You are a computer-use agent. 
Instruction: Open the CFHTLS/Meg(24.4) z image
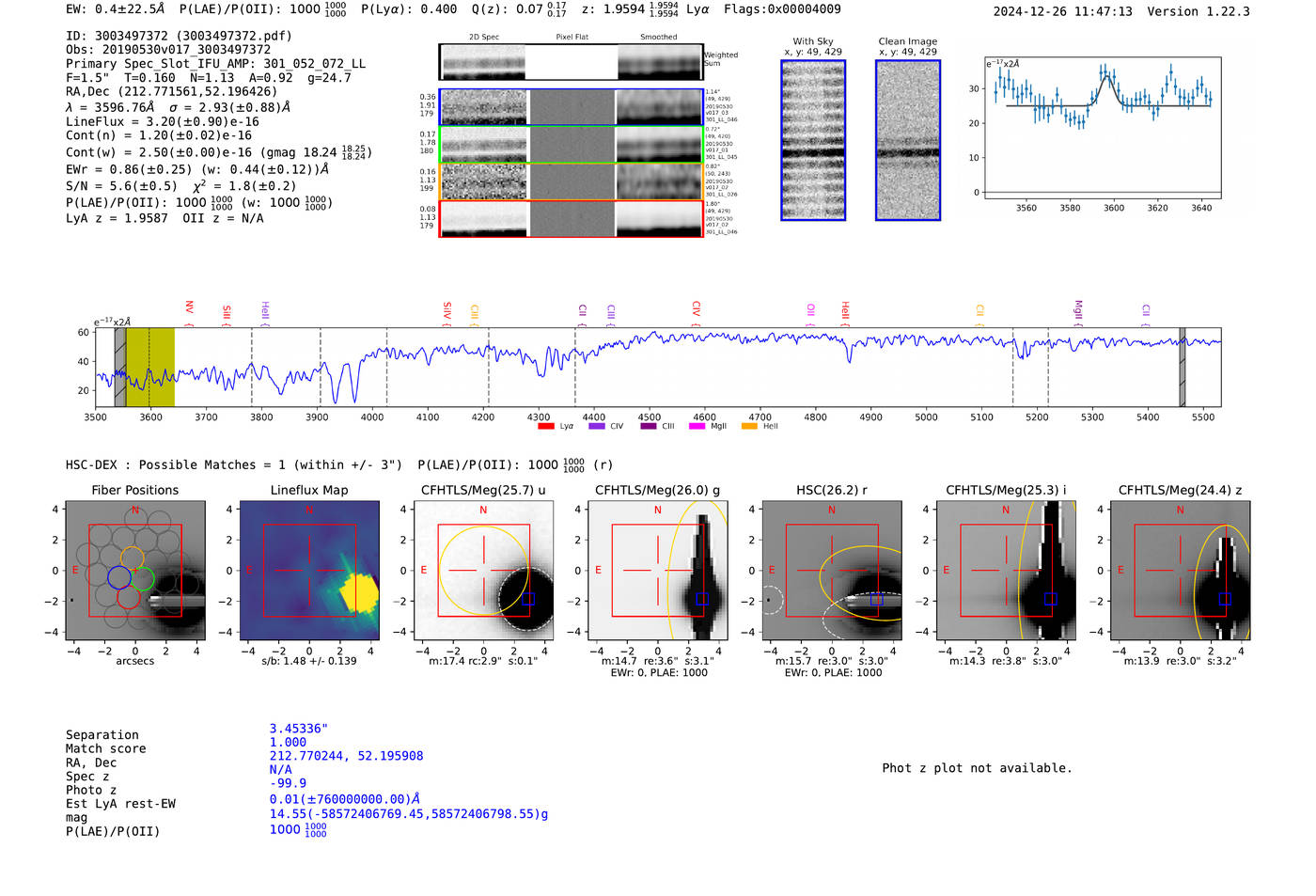coord(1180,570)
